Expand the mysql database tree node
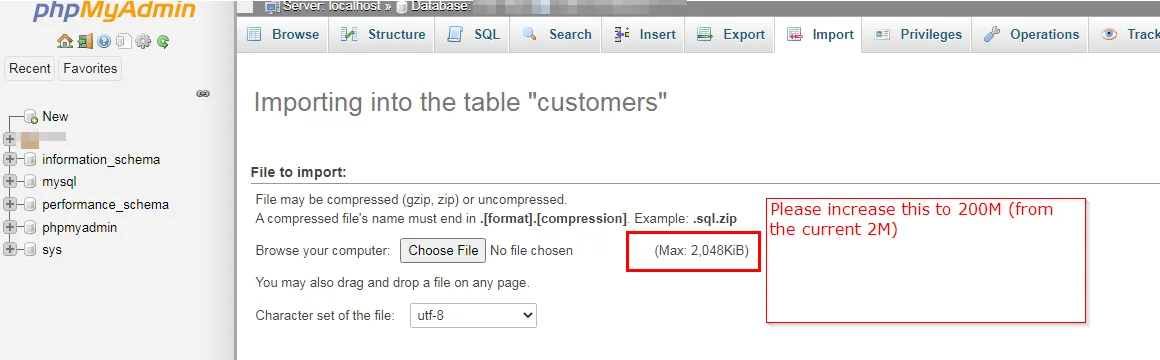The height and width of the screenshot is (360, 1160). coord(10,181)
